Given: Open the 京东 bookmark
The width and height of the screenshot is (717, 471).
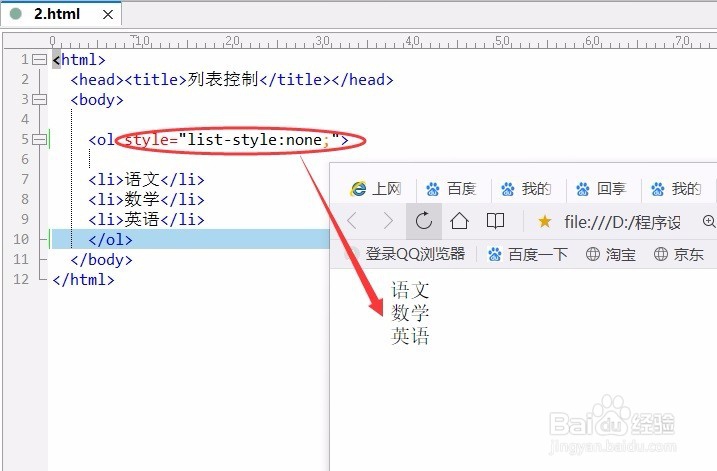Looking at the screenshot, I should (x=679, y=254).
